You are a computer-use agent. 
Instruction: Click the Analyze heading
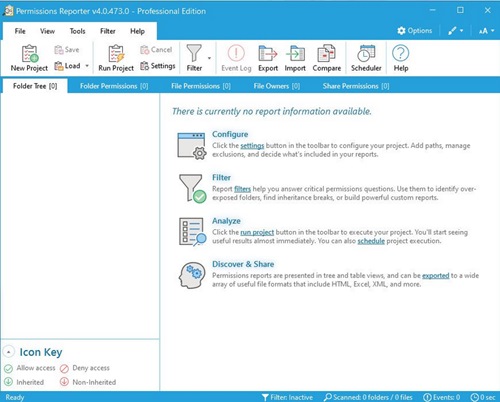(x=226, y=221)
